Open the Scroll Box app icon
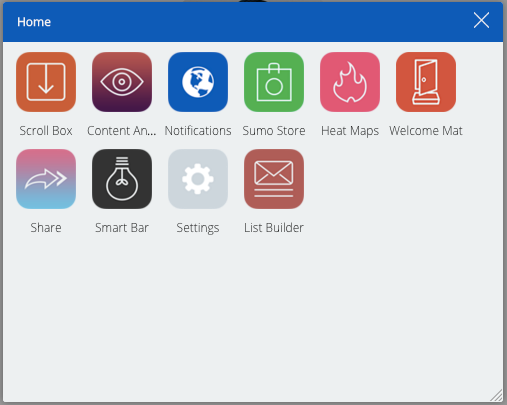Screen dimensions: 507x405 [x=46, y=82]
